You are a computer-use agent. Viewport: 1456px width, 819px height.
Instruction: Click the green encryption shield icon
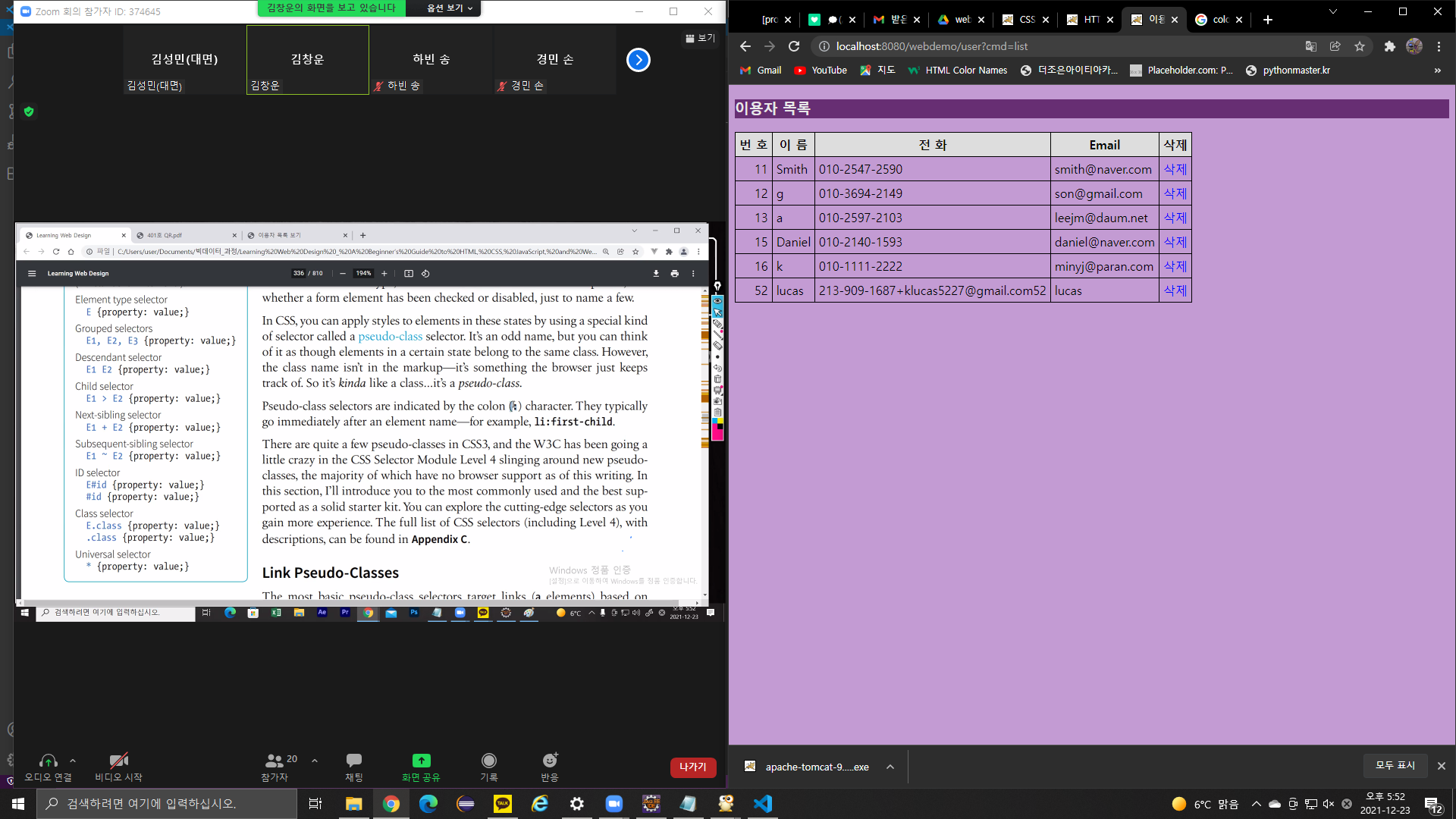coord(29,111)
